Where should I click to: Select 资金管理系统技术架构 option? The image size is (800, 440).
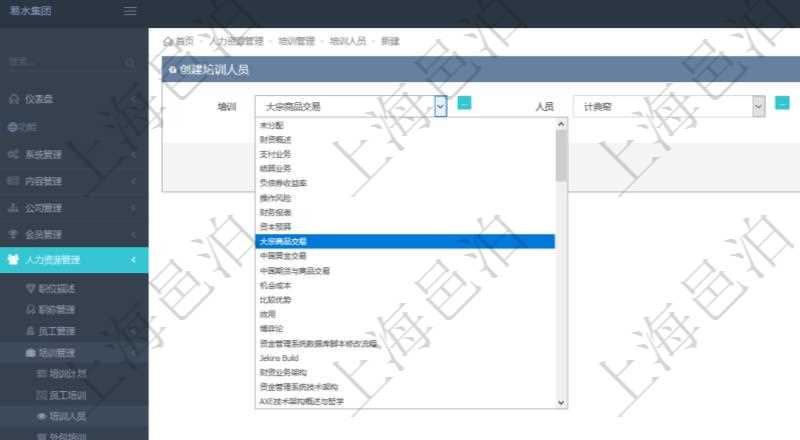405,387
